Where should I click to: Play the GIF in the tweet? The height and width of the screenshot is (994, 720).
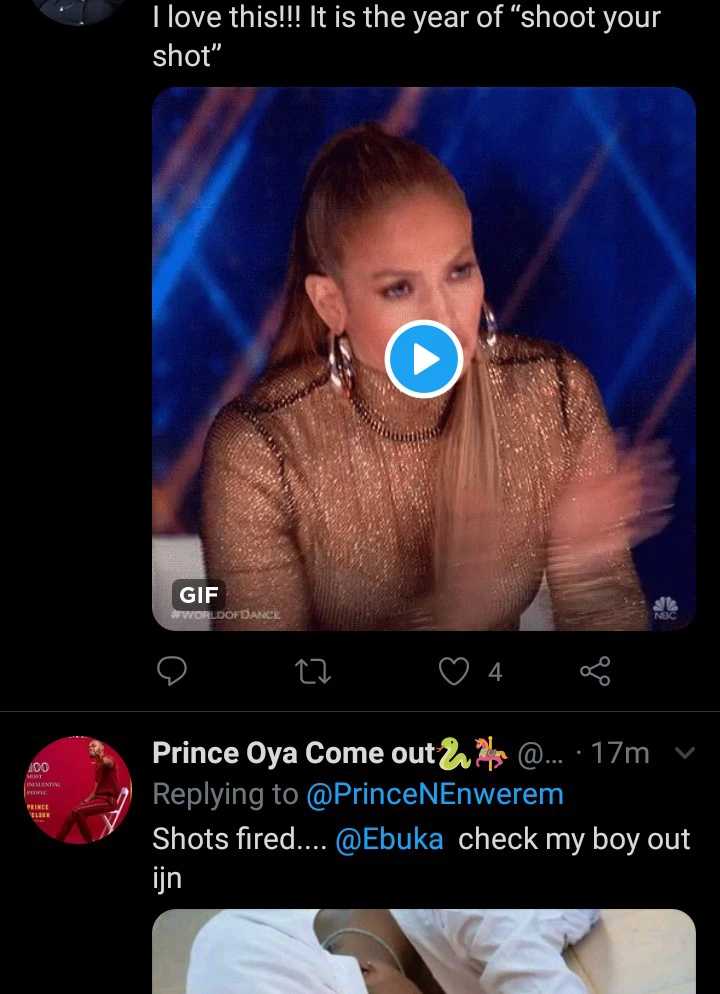[423, 359]
